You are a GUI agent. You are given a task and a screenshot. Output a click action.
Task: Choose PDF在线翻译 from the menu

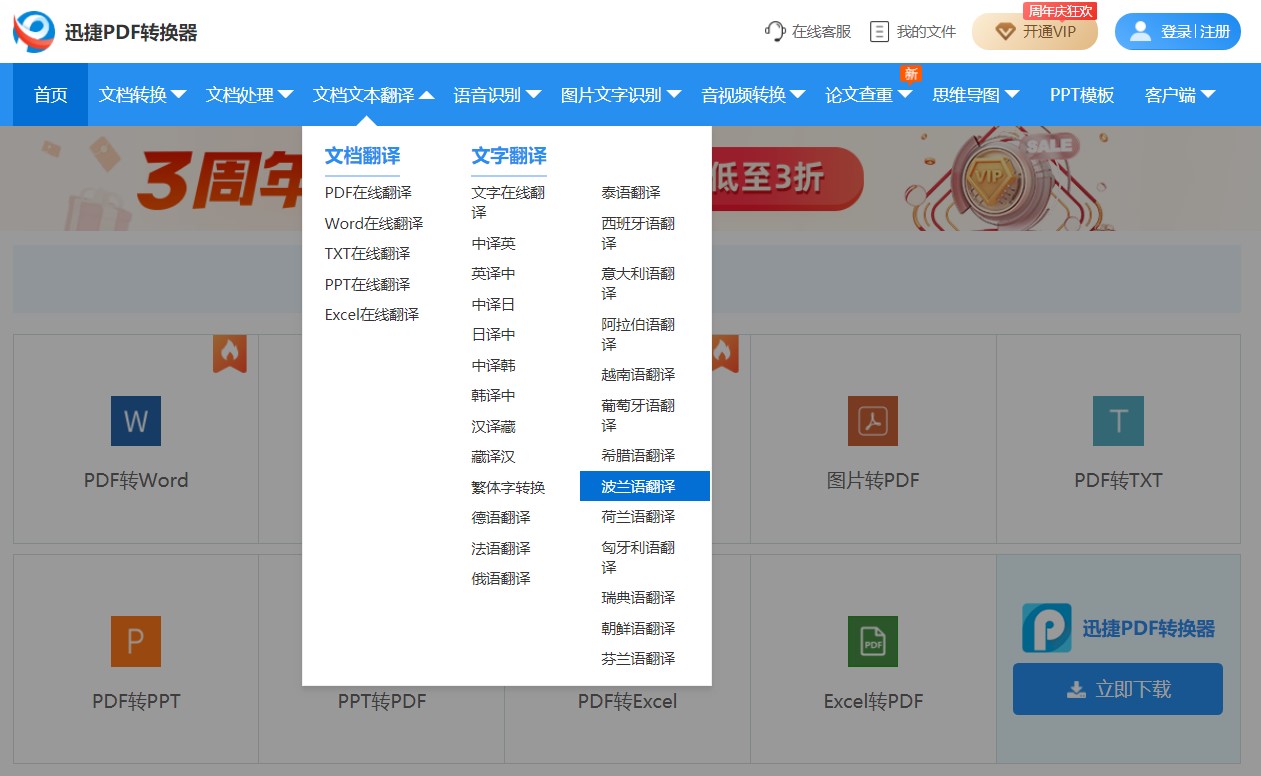tap(368, 192)
